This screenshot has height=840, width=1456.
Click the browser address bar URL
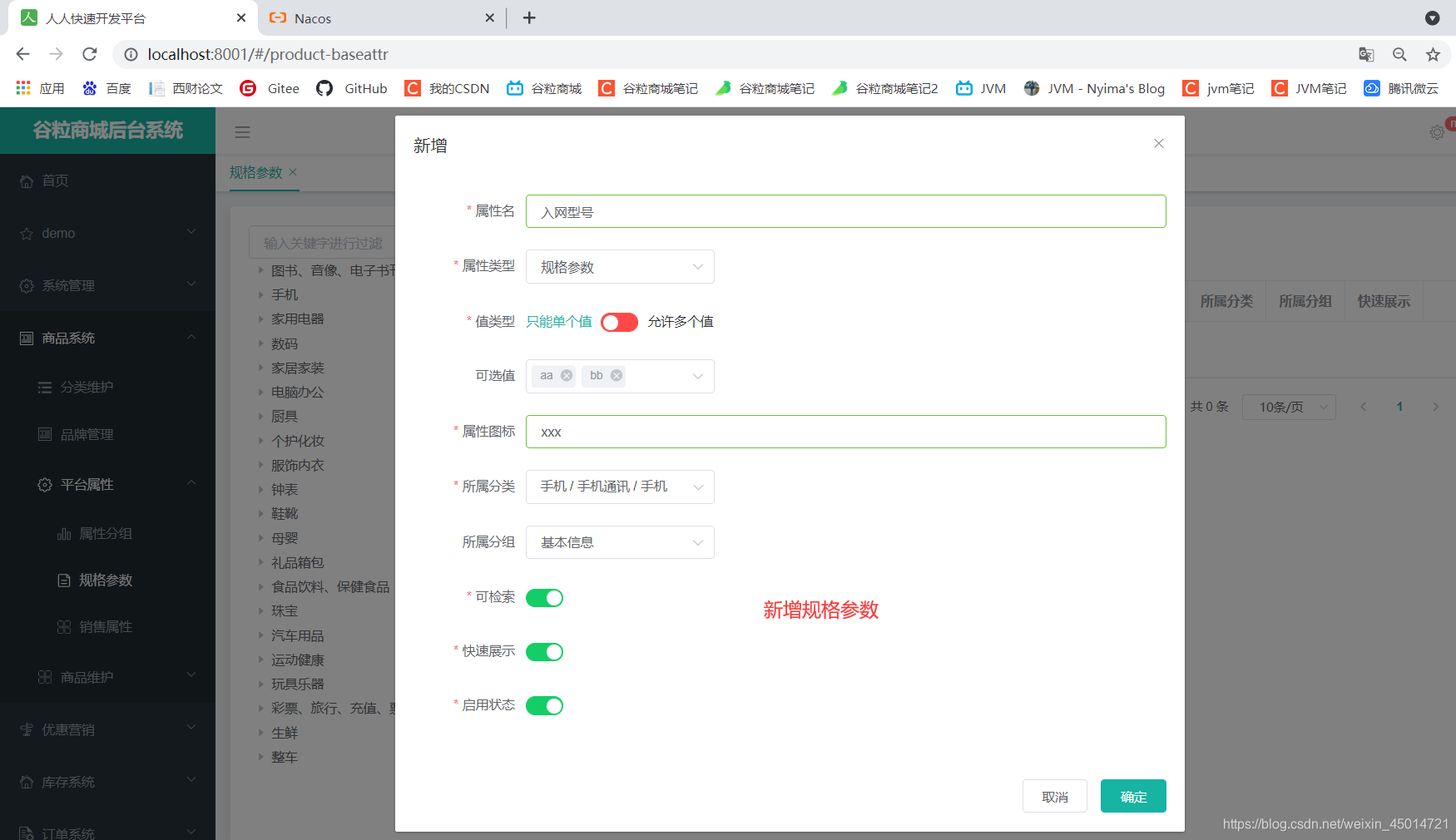(x=268, y=54)
